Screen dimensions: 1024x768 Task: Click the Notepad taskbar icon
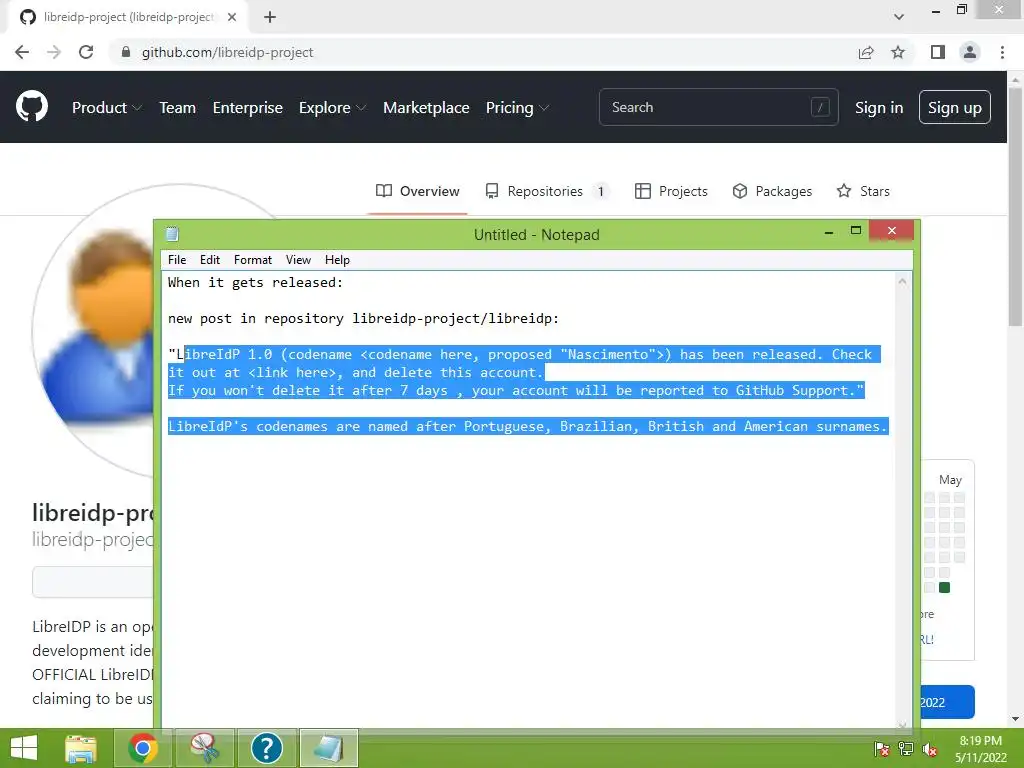(328, 748)
